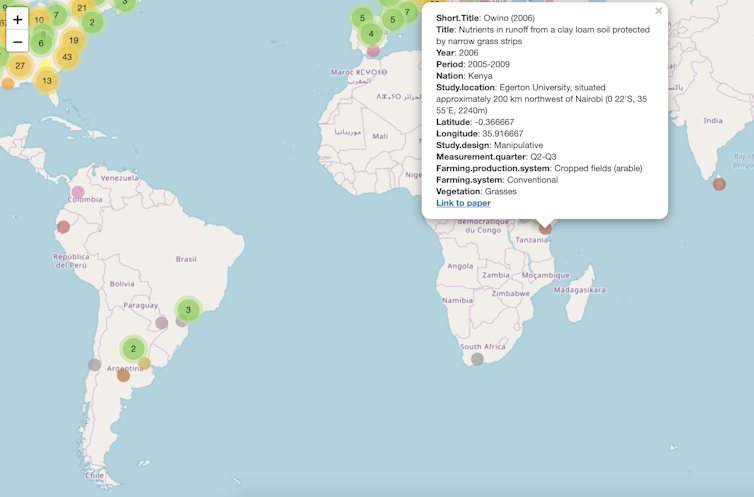Expand the orange cluster labeled 13
Viewport: 754px width, 497px height.
pyautogui.click(x=47, y=80)
